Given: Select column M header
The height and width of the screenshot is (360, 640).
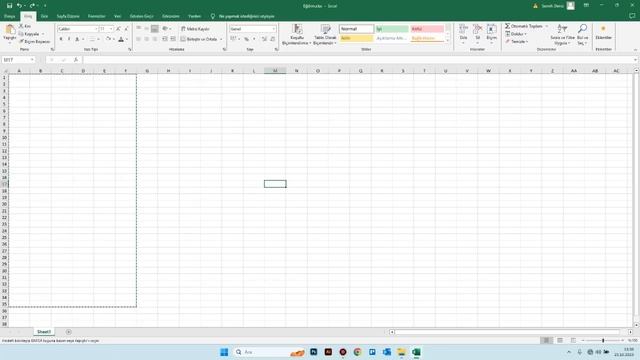Looking at the screenshot, I should [275, 71].
